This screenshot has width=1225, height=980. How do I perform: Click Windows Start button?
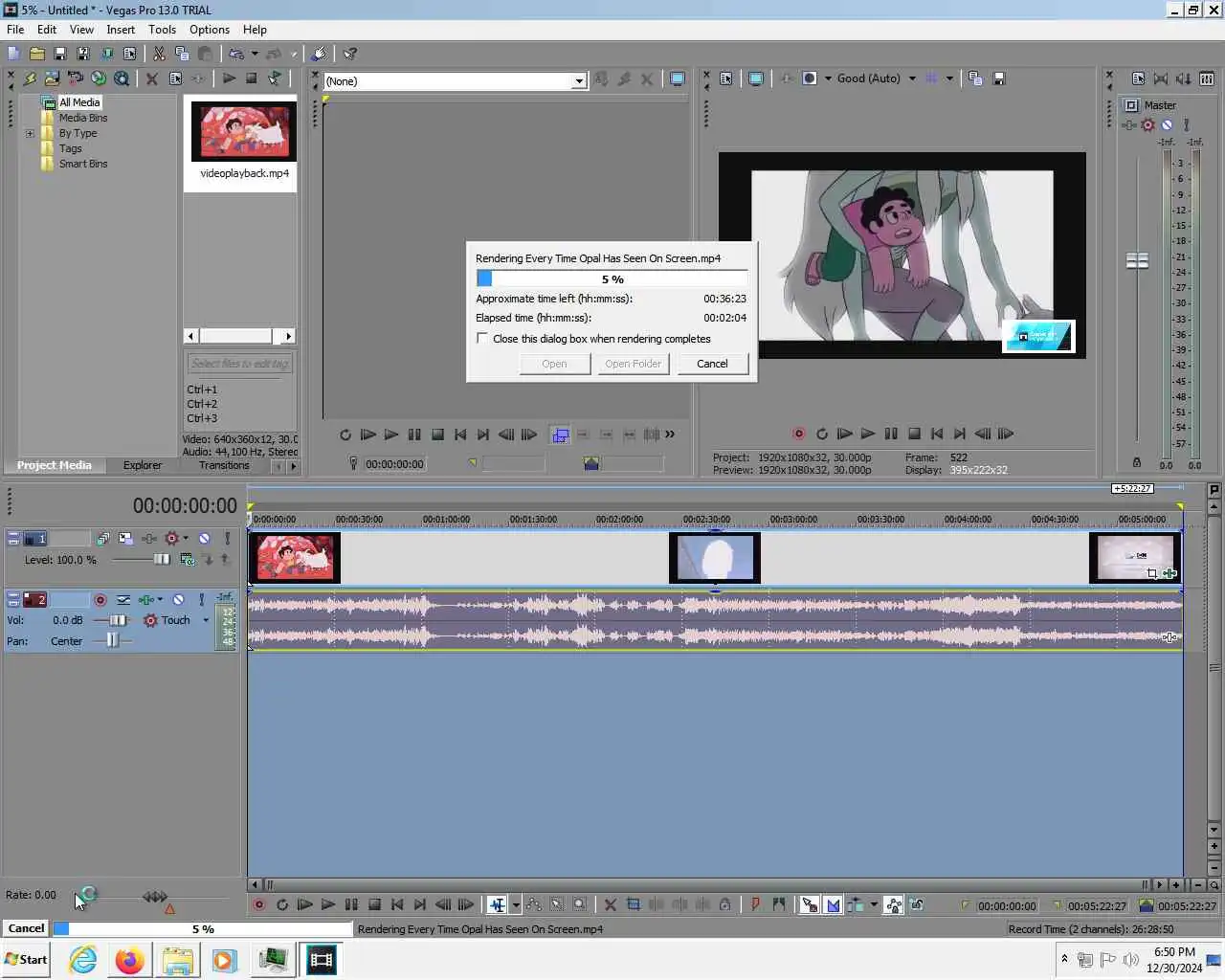(x=27, y=960)
